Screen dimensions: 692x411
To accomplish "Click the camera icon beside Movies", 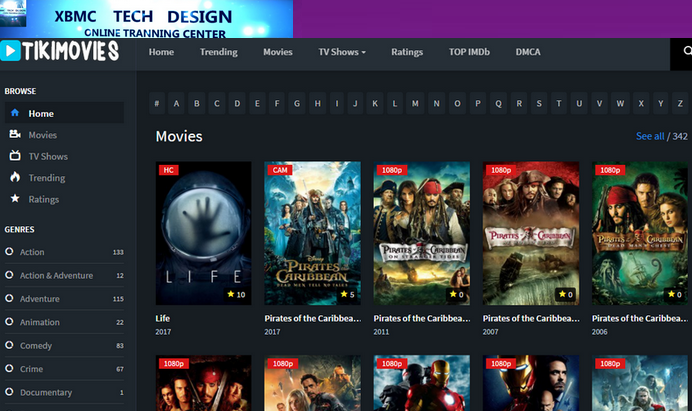I will (x=15, y=134).
